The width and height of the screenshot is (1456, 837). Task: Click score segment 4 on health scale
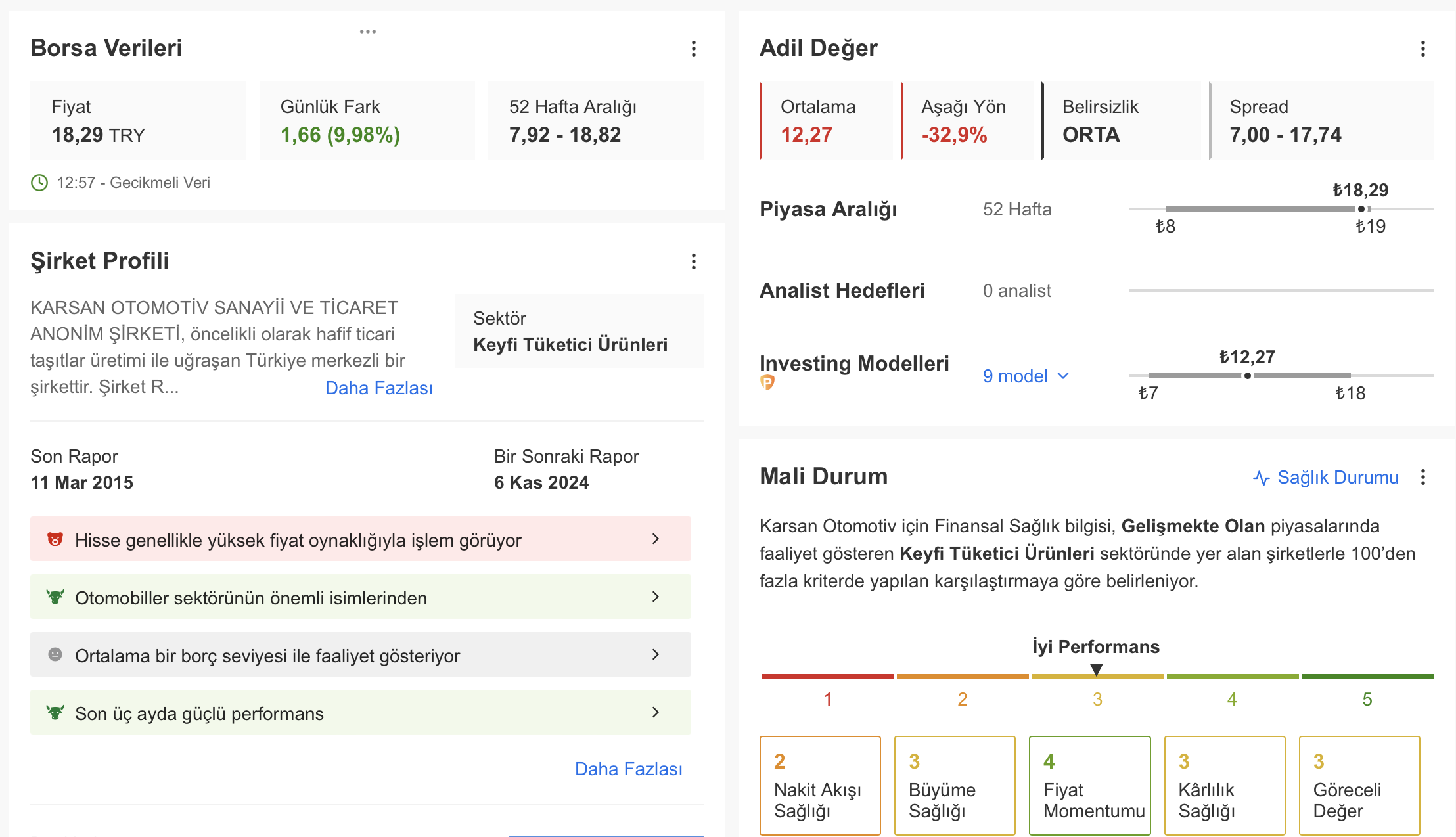point(1233,676)
